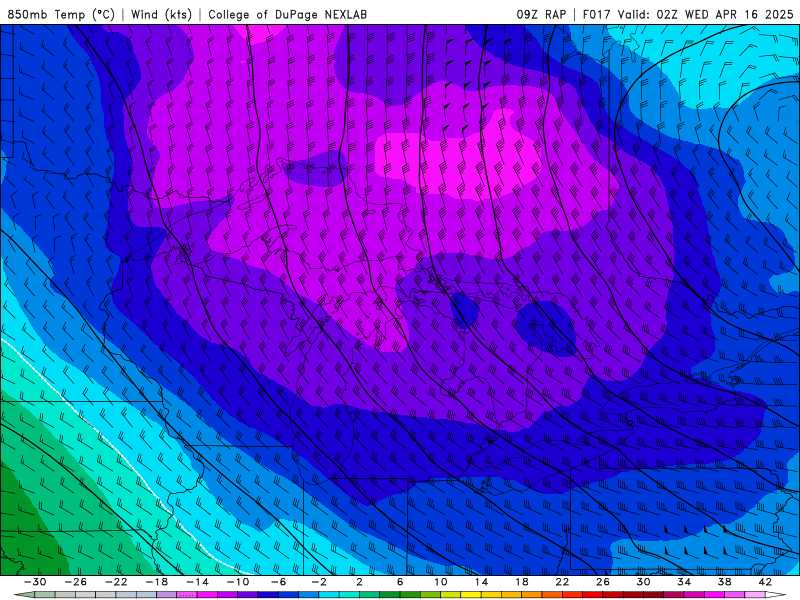Click the -22 legend value

pos(116,582)
